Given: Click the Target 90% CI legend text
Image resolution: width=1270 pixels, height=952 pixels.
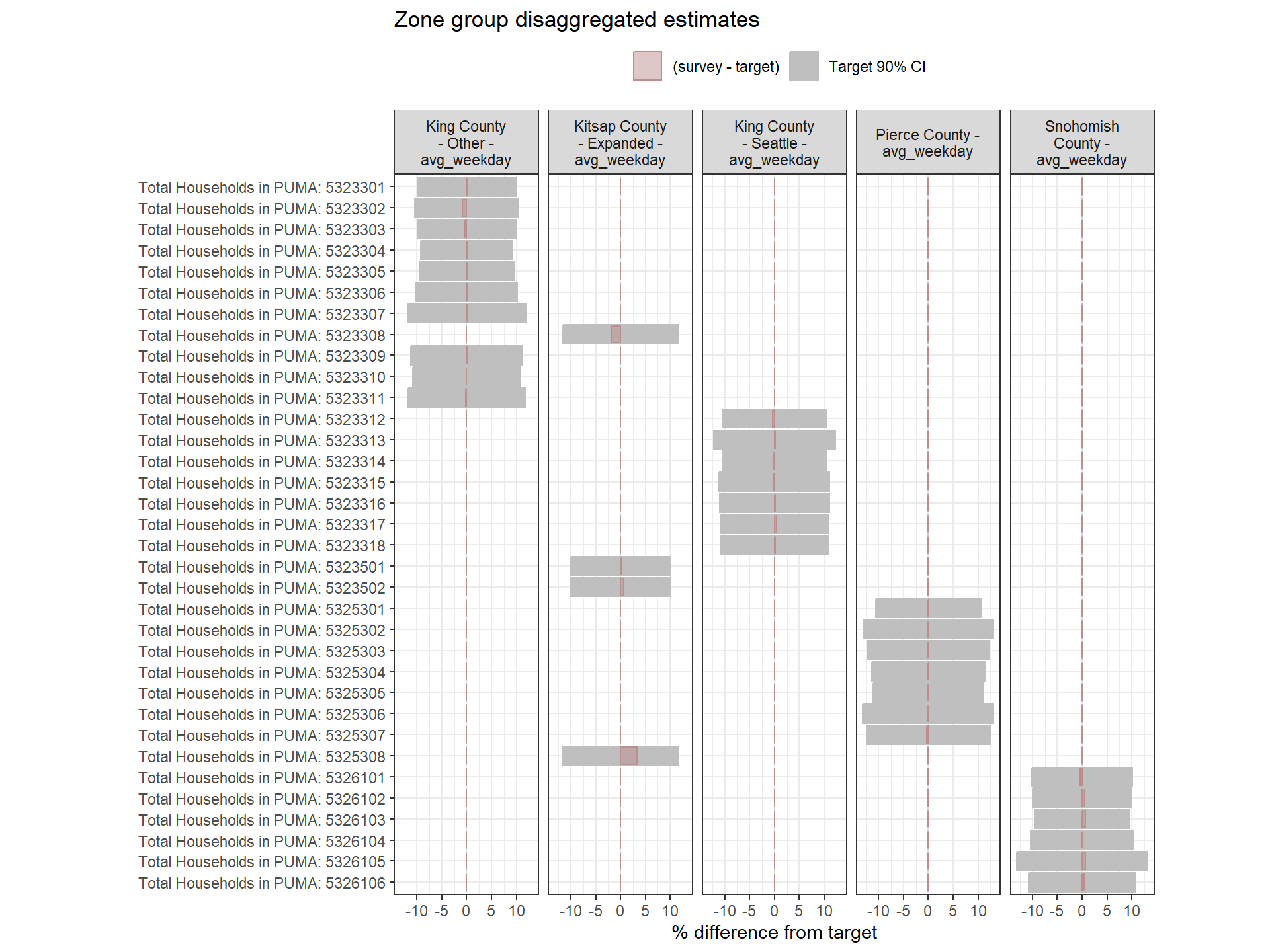Looking at the screenshot, I should pyautogui.click(x=877, y=67).
